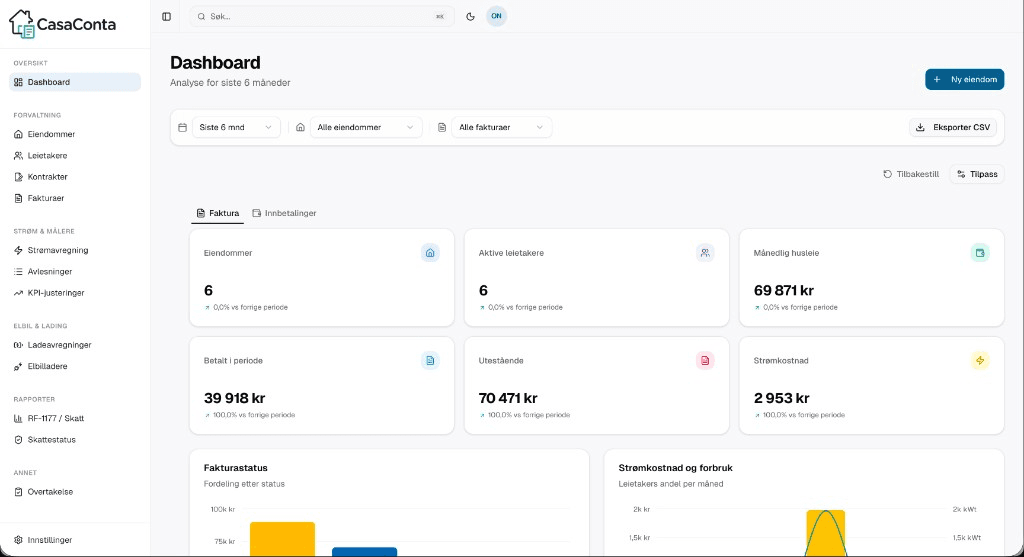Screen dimensions: 1024x557
Task: Click the yellow bar in Fakturastatus chart
Action: pyautogui.click(x=282, y=539)
